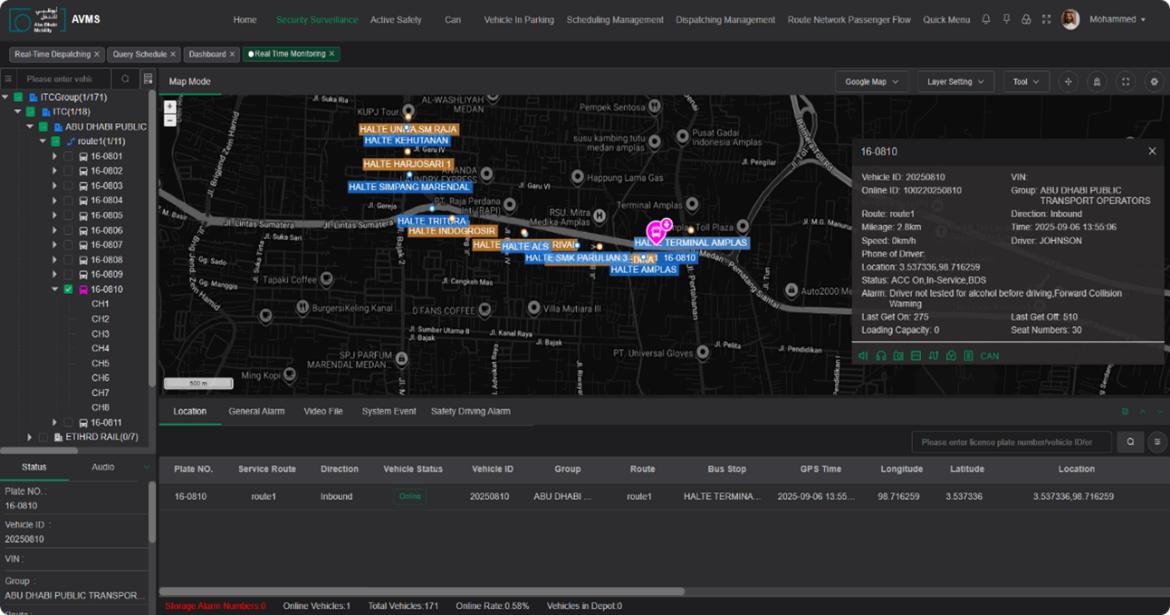Image resolution: width=1170 pixels, height=615 pixels.
Task: Expand the ETIHRD RAIL tree node
Action: pyautogui.click(x=30, y=437)
